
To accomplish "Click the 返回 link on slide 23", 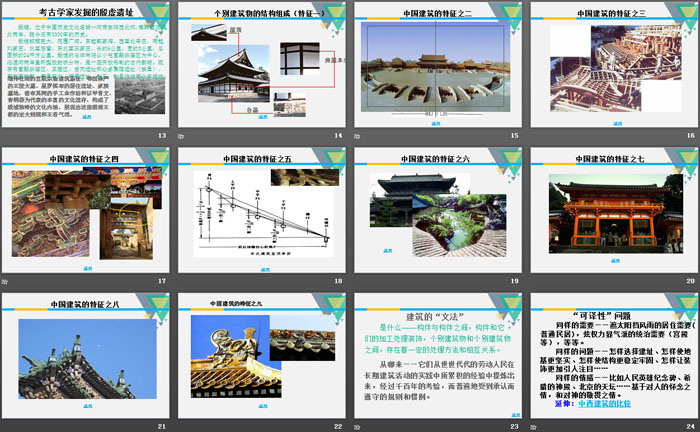I will tap(516, 415).
